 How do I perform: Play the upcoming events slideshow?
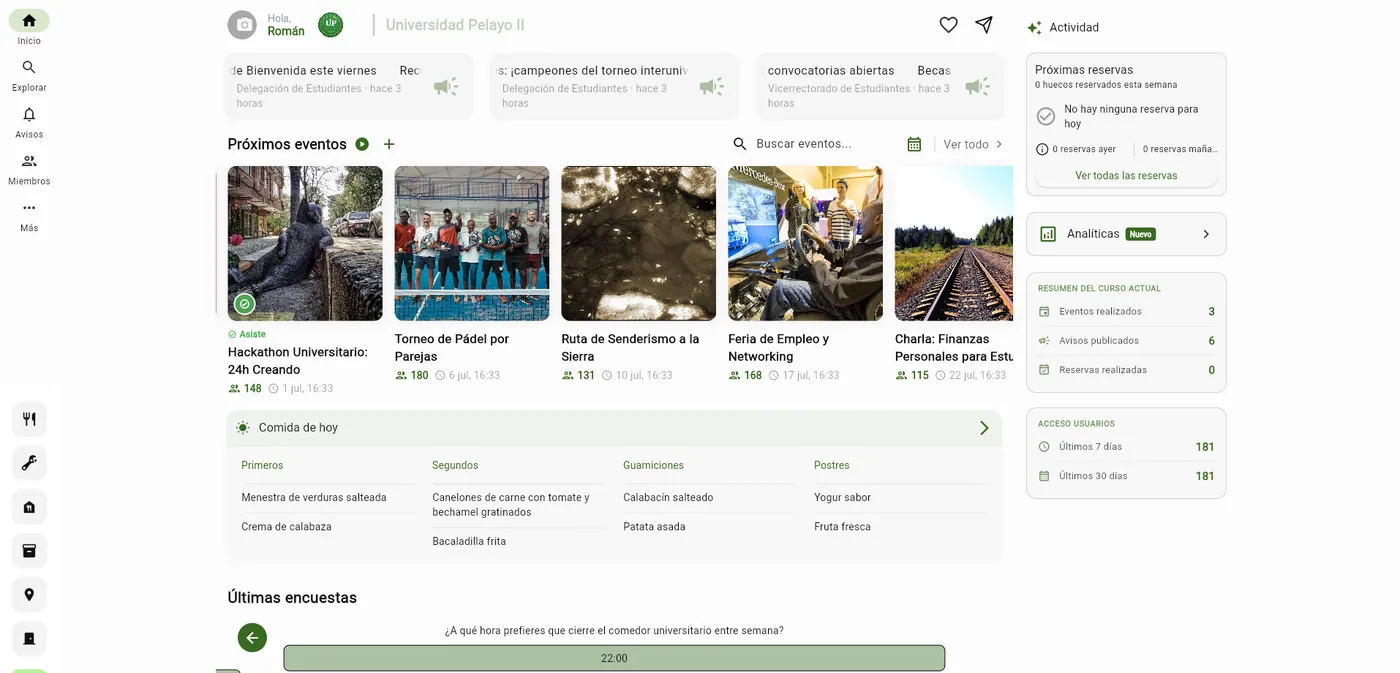pyautogui.click(x=362, y=144)
